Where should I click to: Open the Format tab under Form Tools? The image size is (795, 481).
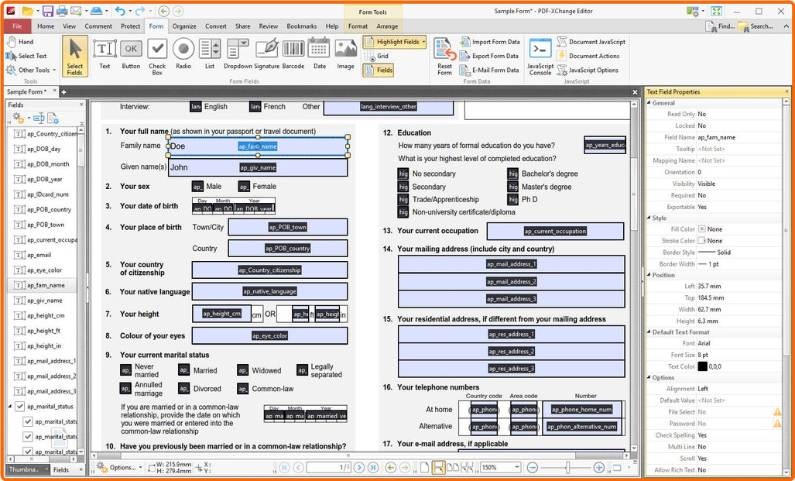click(x=358, y=26)
